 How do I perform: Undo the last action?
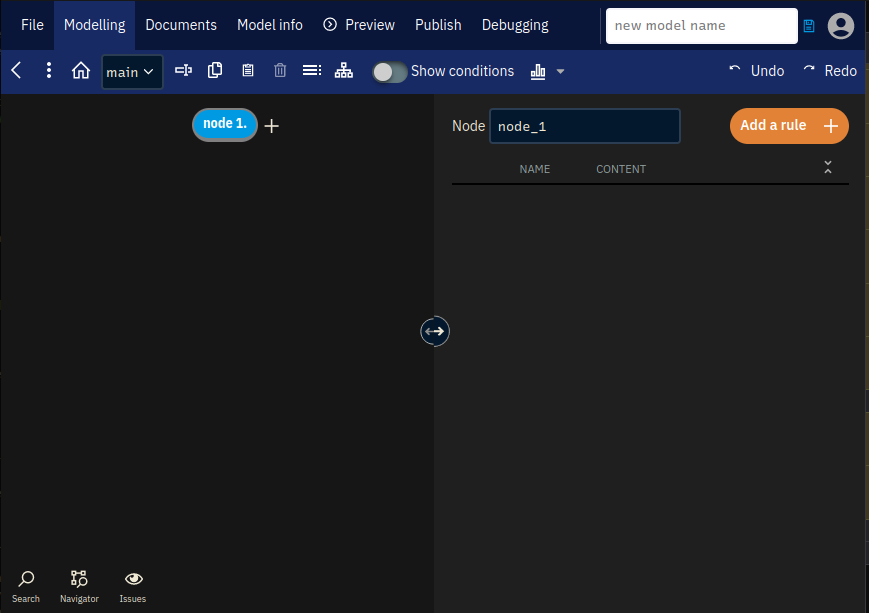pos(757,71)
